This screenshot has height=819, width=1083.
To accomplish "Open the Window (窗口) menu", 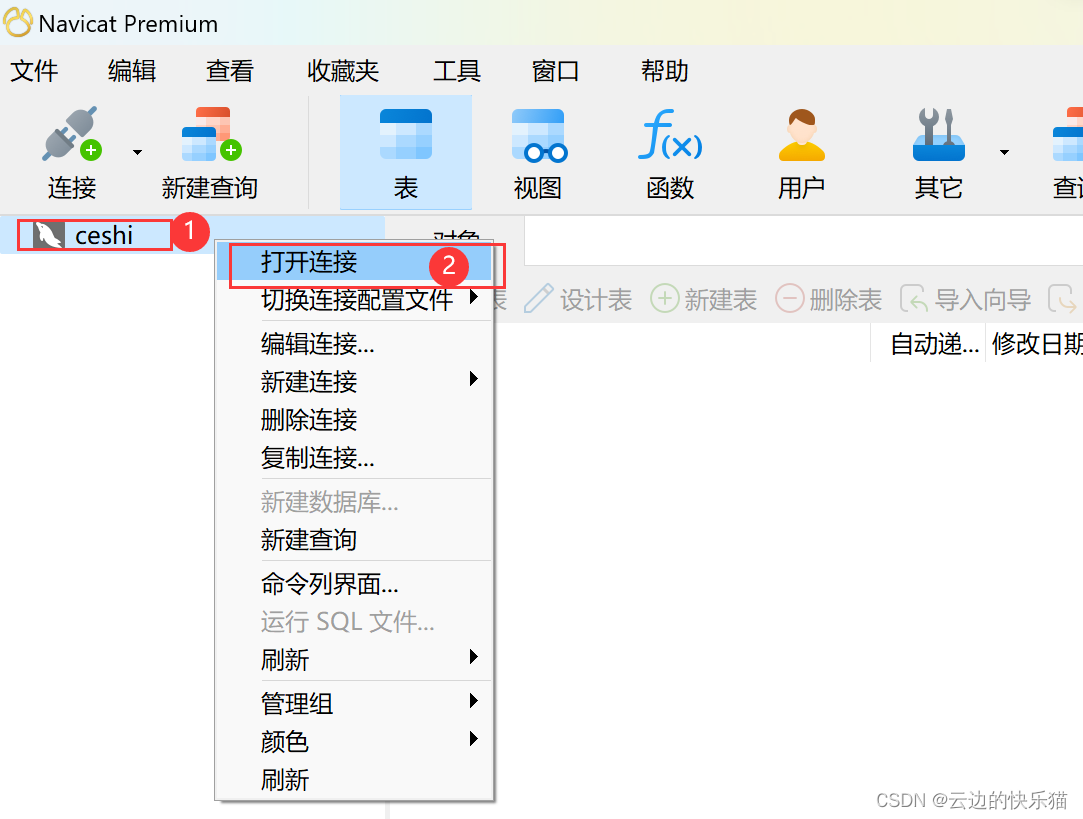I will click(x=555, y=70).
